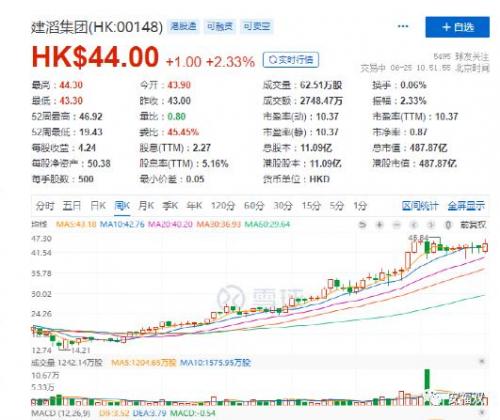Image resolution: width=500 pixels, height=420 pixels.
Task: Click the reset/undo chart icon
Action: (362, 225)
